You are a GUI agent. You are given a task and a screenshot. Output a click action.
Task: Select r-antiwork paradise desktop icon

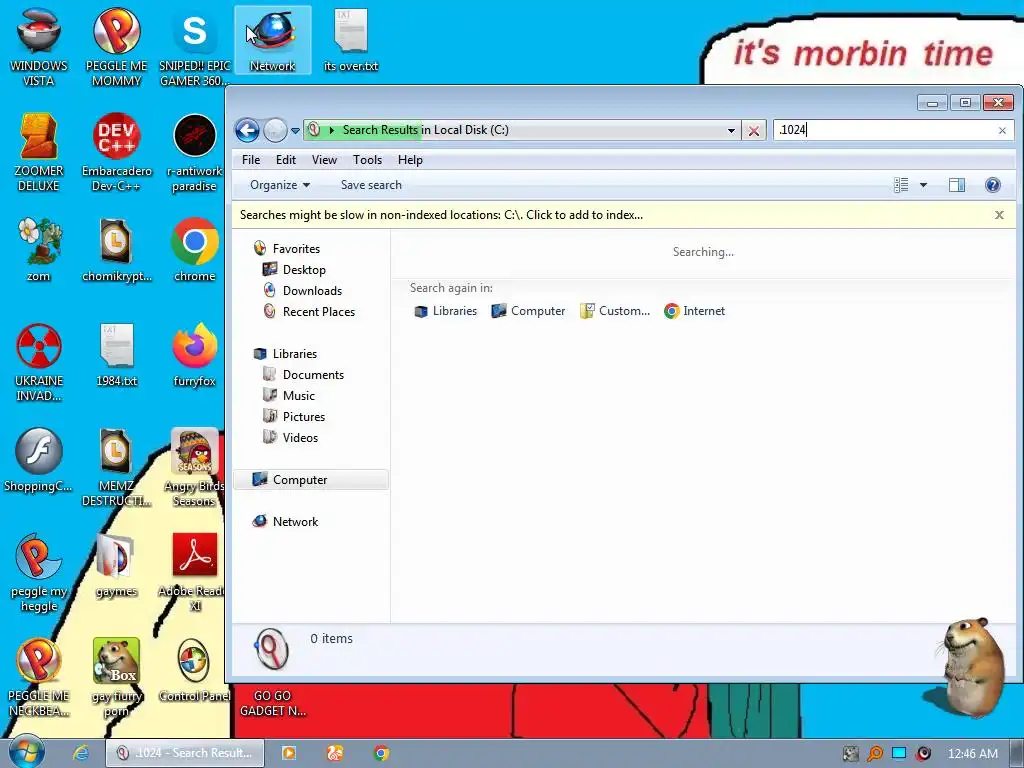[x=195, y=153]
